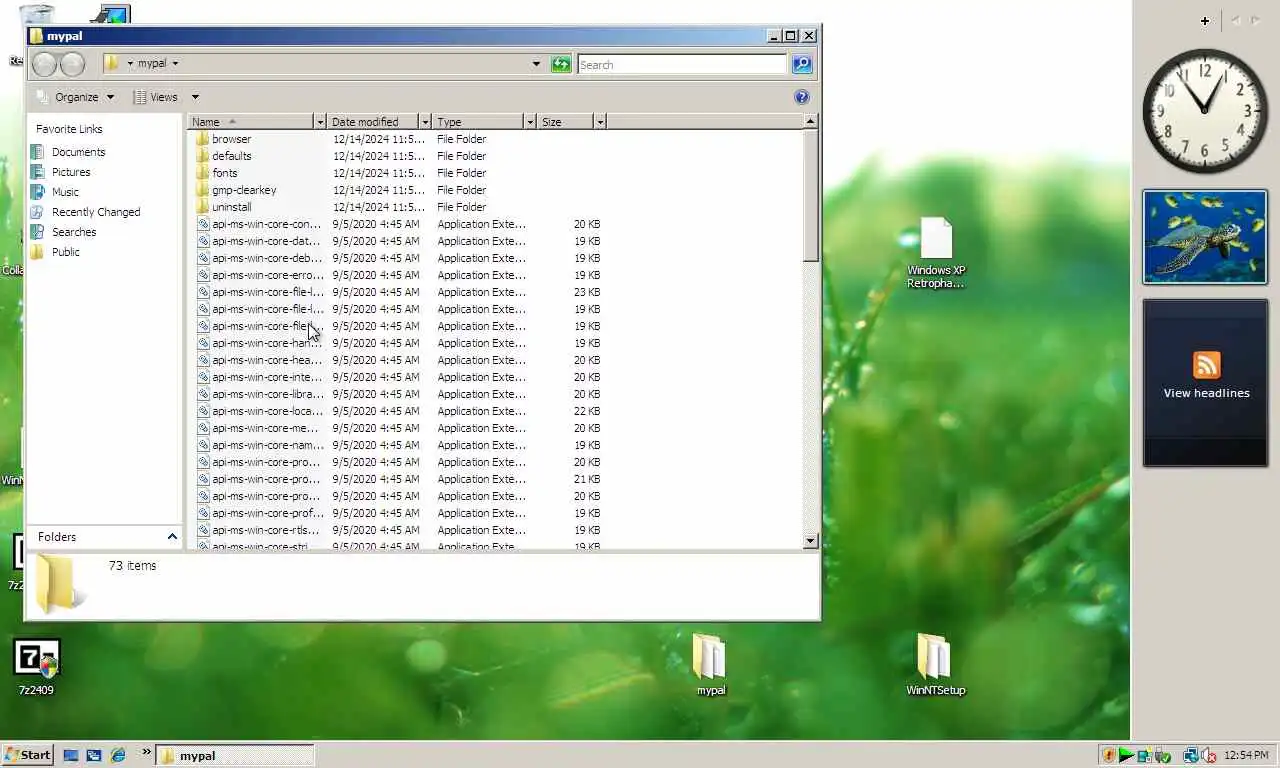Select the api-ms-win-core-loca... file
Viewport: 1280px width, 768px height.
click(x=260, y=411)
